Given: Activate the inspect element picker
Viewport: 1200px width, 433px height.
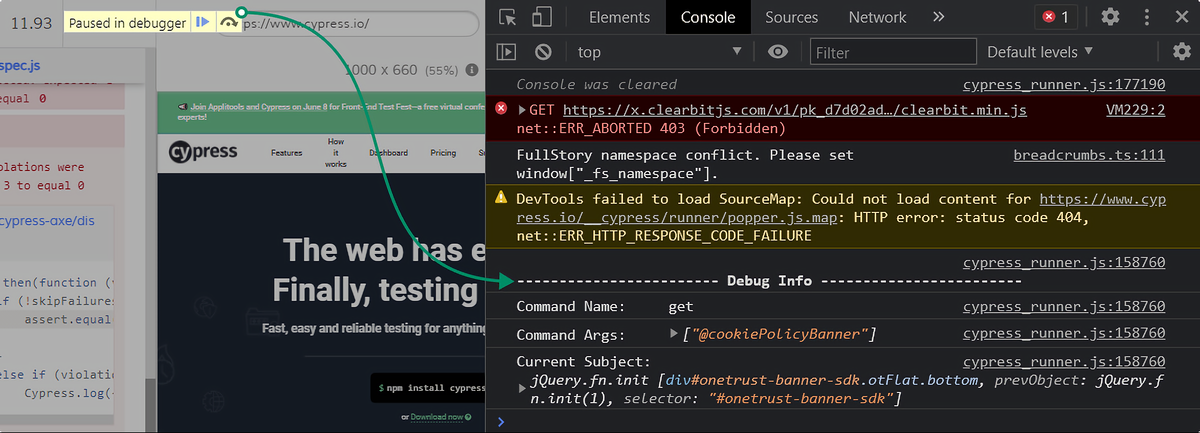Looking at the screenshot, I should click(x=508, y=17).
